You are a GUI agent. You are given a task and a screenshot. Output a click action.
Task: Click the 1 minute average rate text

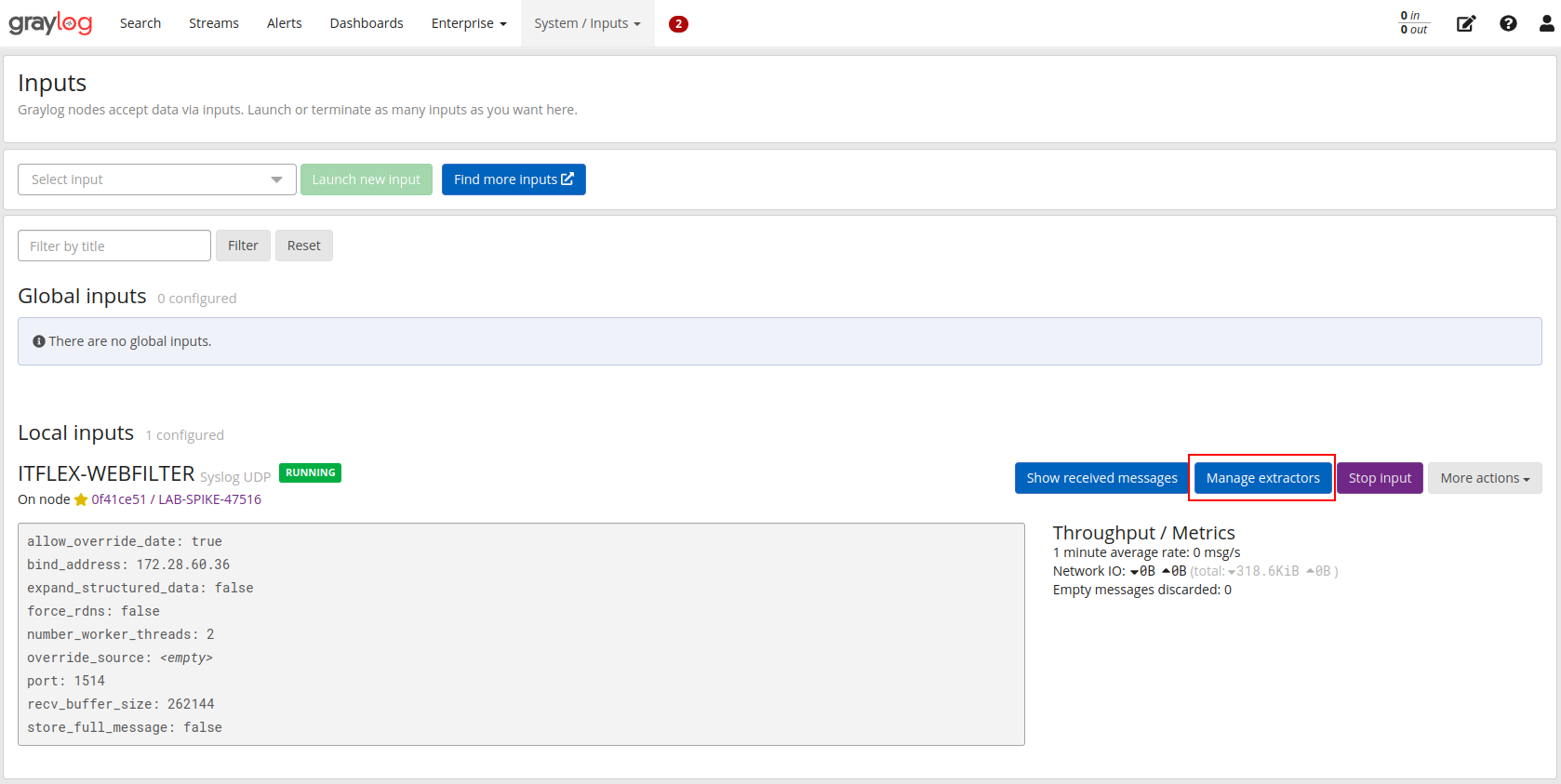1146,552
